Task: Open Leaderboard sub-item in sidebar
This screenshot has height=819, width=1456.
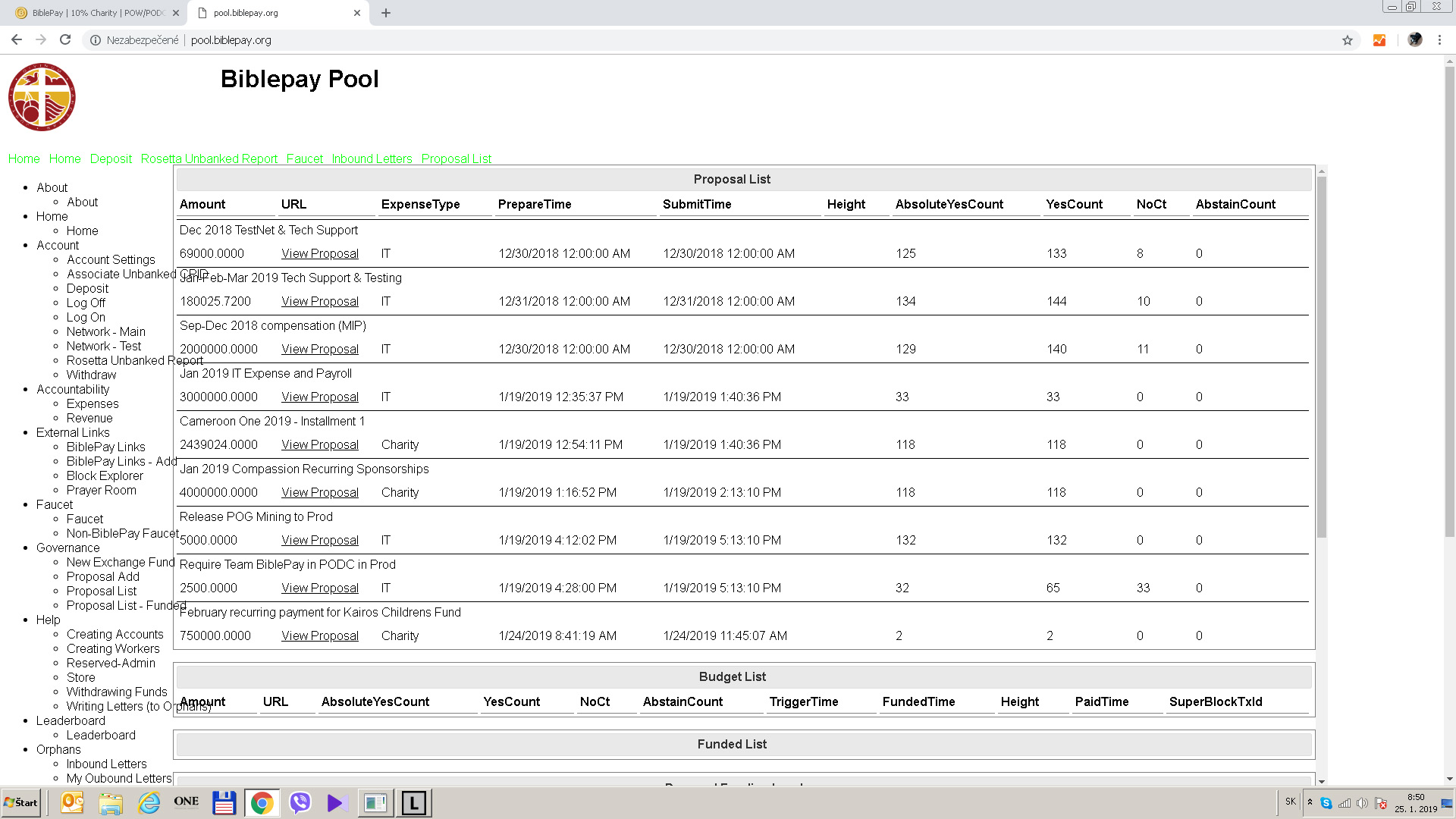Action: [101, 736]
